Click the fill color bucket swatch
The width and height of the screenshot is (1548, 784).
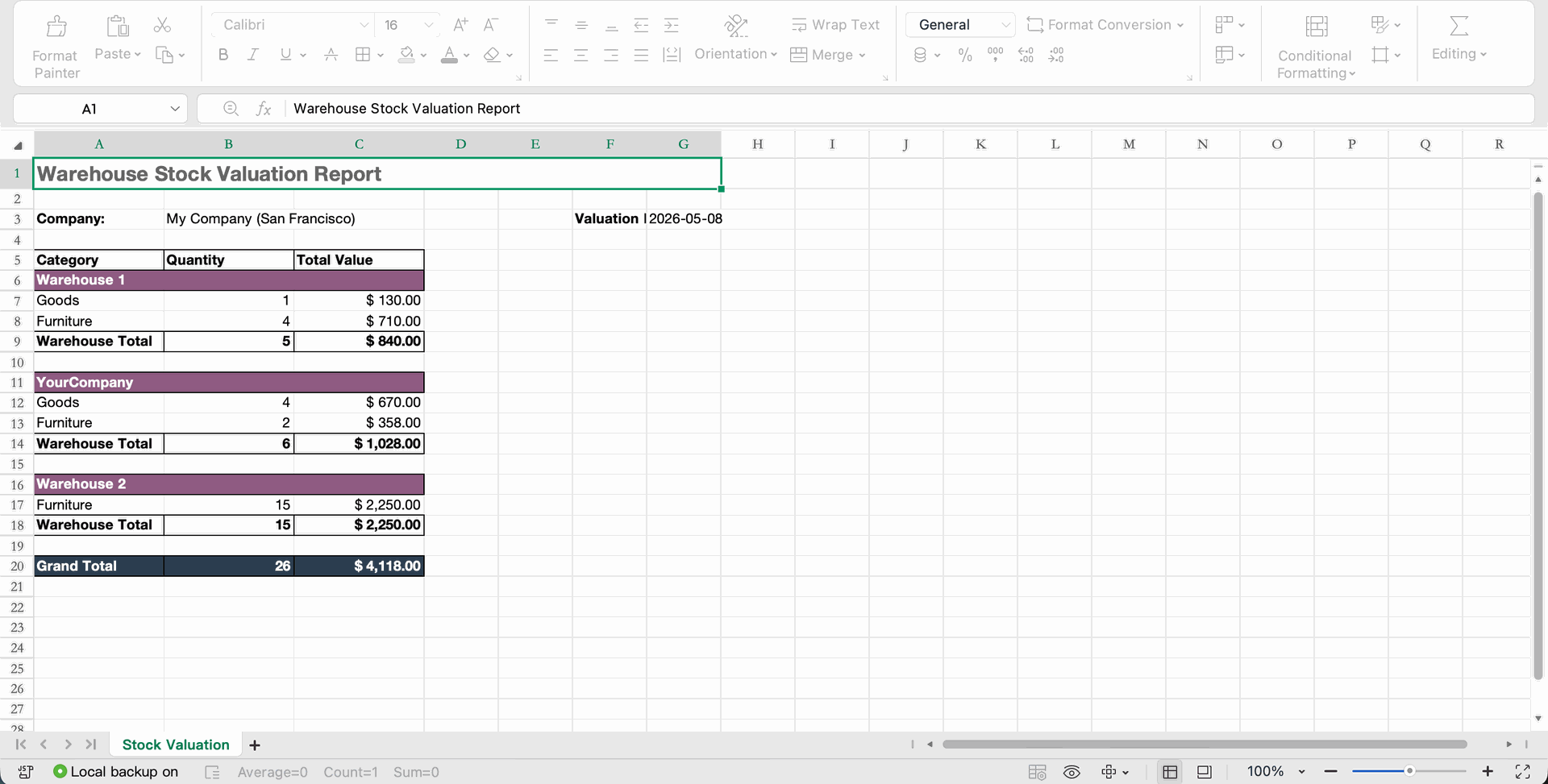click(407, 55)
